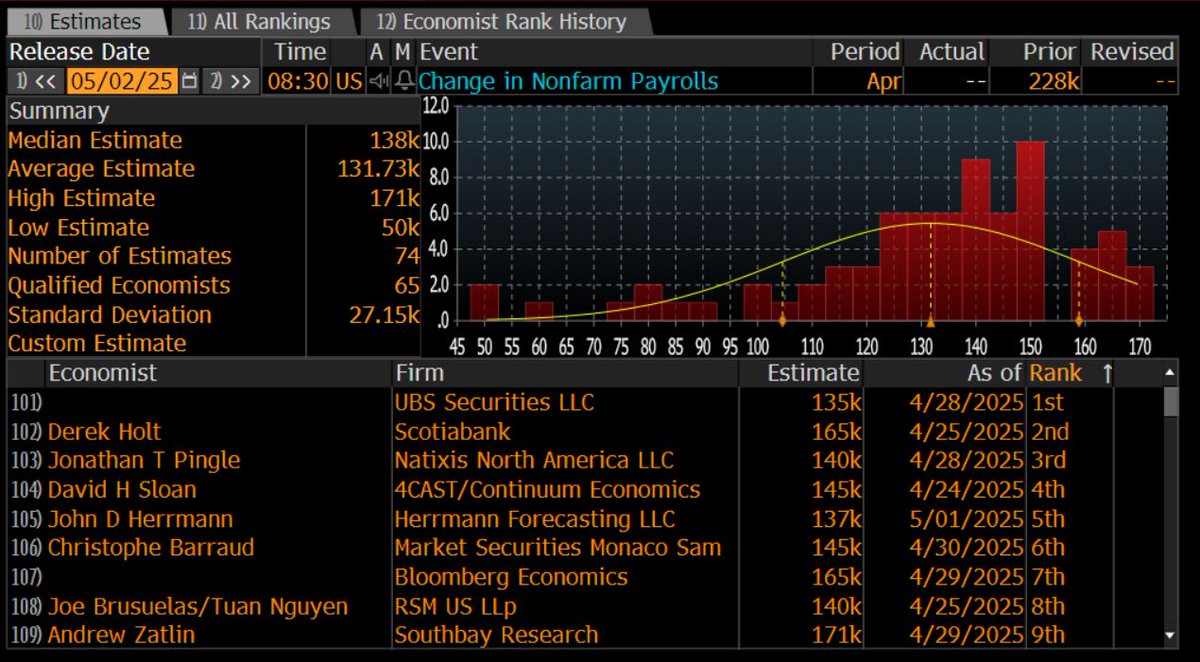
Task: Select David H Sloan economist
Action: 122,490
